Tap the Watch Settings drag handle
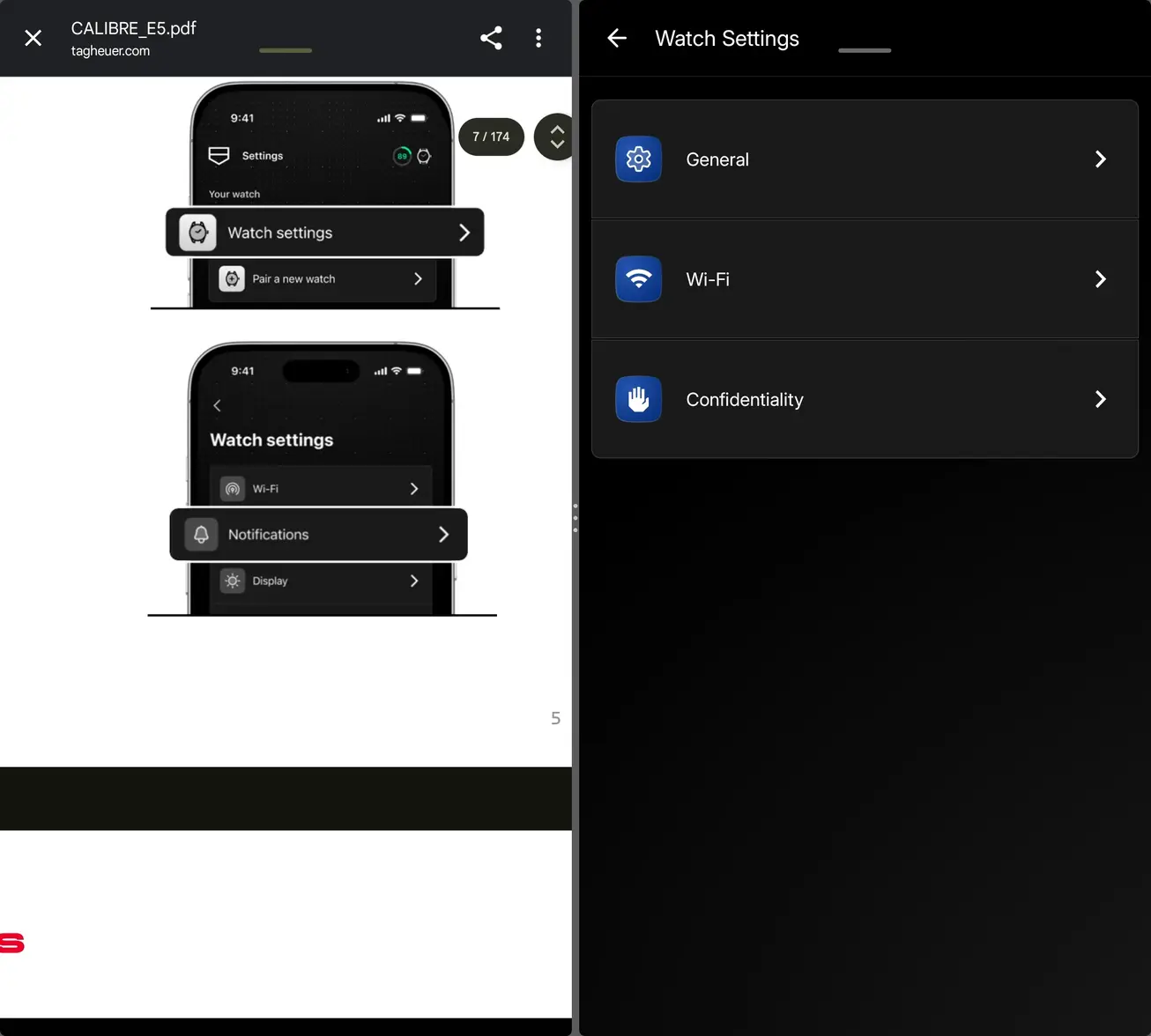The width and height of the screenshot is (1151, 1036). (865, 50)
